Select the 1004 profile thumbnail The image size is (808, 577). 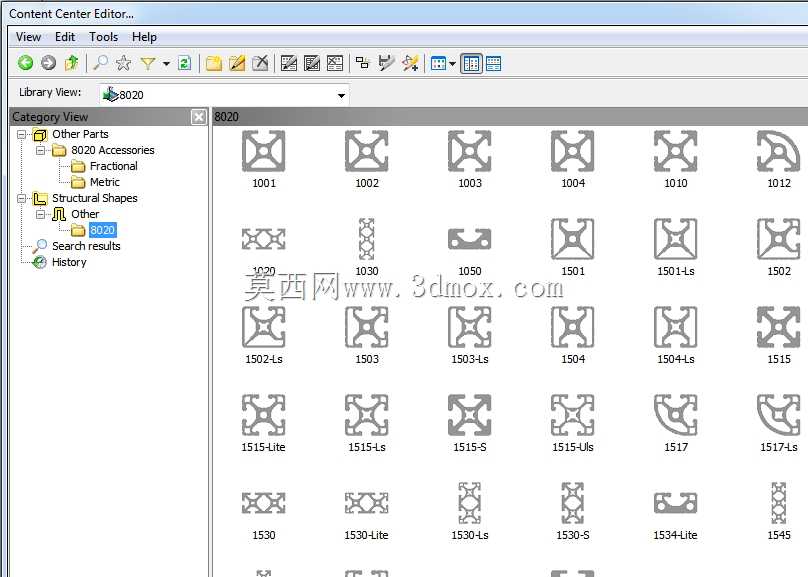tap(573, 151)
